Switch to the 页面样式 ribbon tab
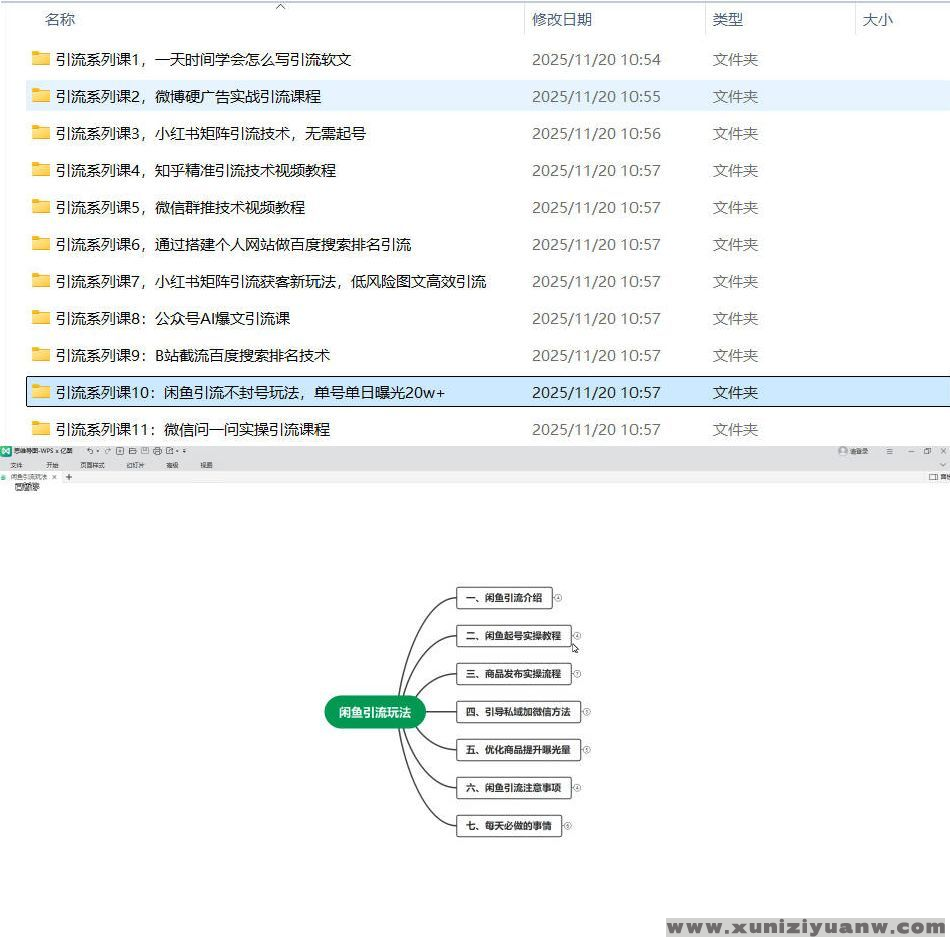The height and width of the screenshot is (942, 950). pos(92,465)
